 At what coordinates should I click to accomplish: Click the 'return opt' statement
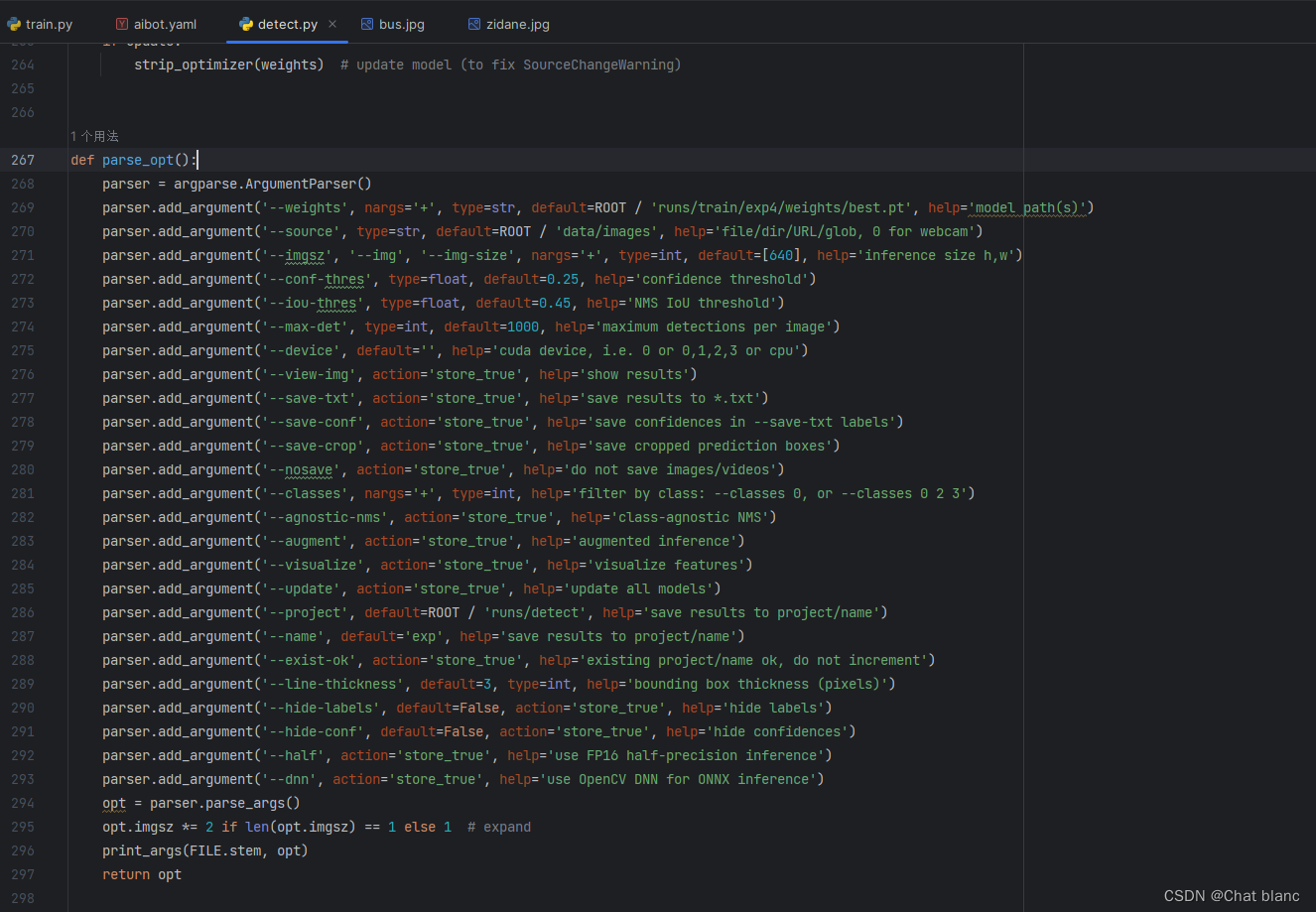tap(142, 874)
